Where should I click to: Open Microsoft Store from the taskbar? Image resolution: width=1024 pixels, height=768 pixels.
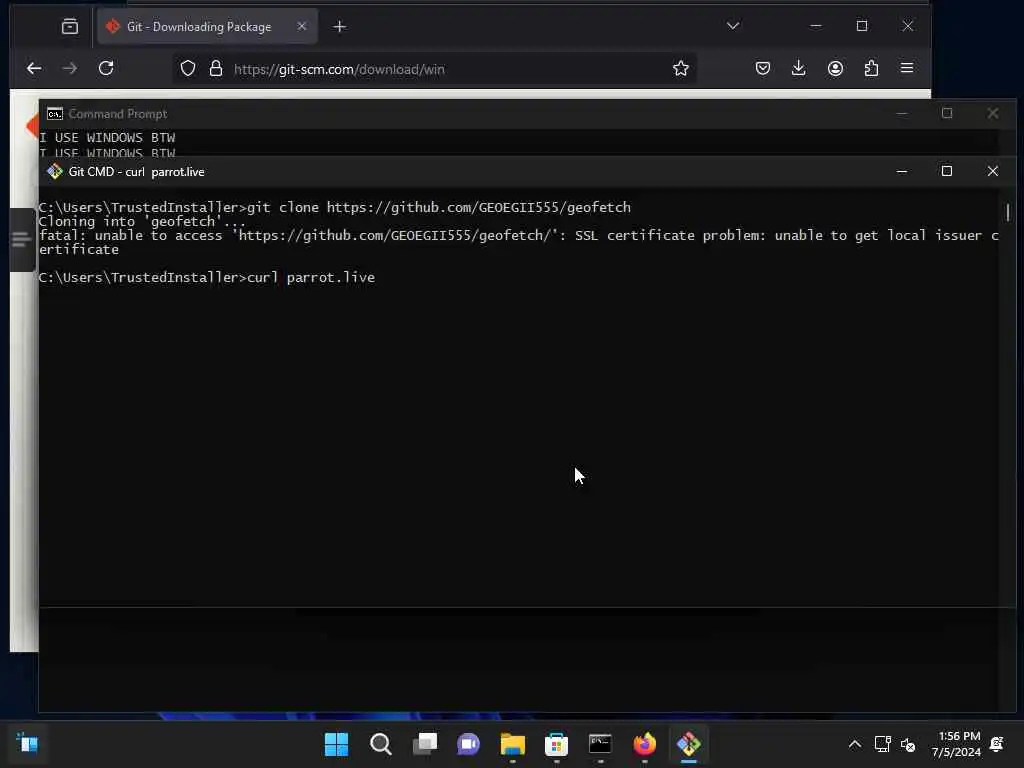point(556,744)
